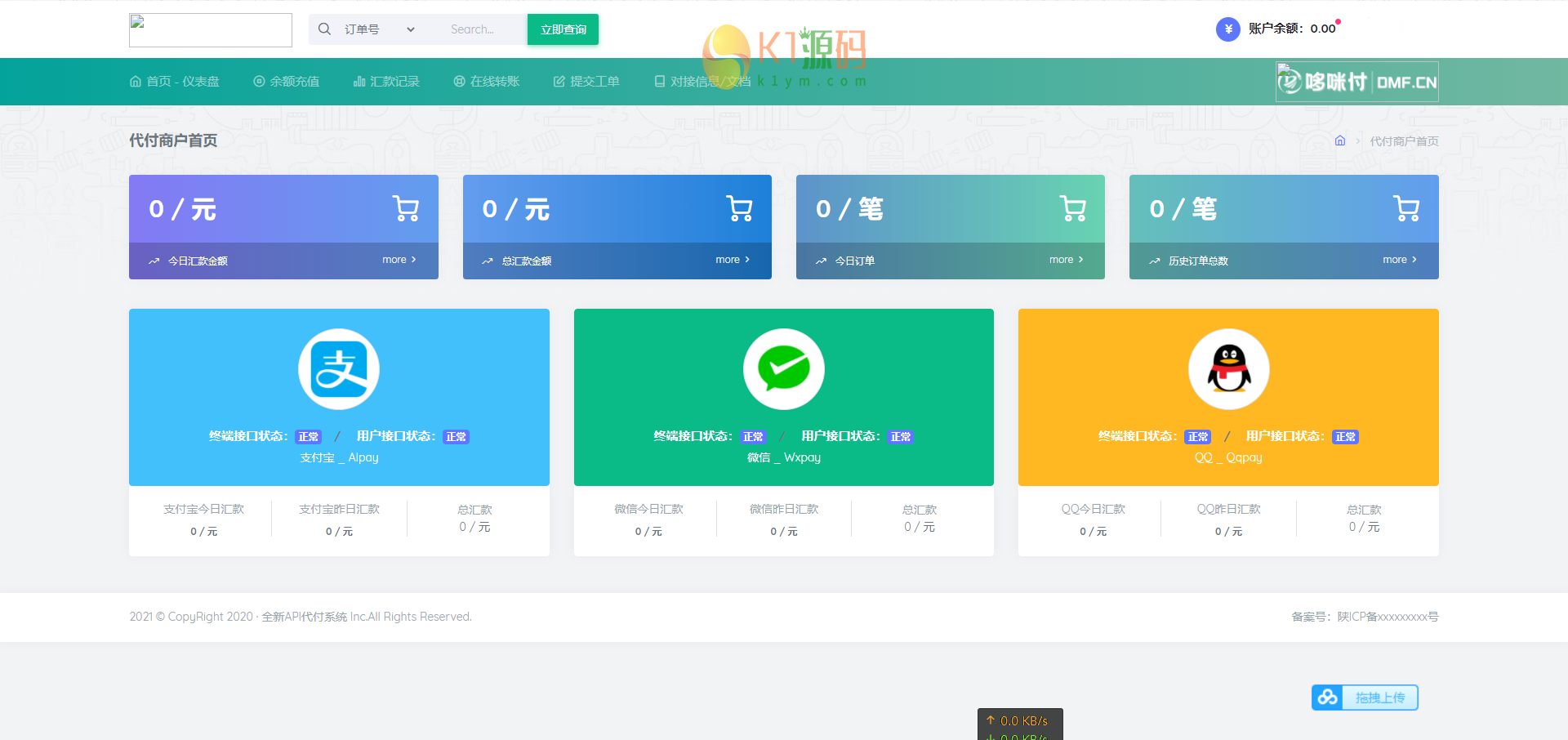Click the shopping cart icon on 今日汇款金额 card
Image resolution: width=1568 pixels, height=740 pixels.
coord(406,207)
